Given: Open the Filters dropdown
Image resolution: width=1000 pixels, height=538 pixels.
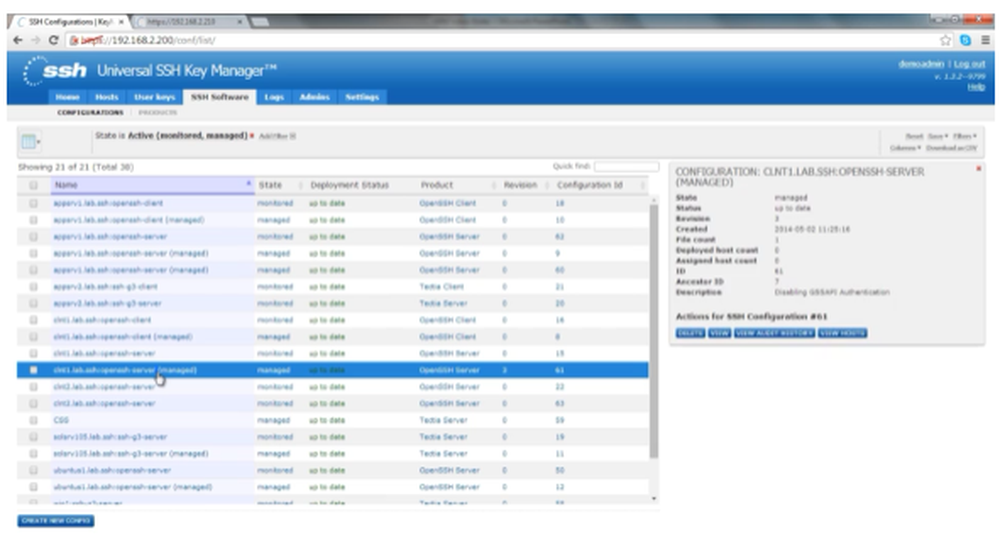Looking at the screenshot, I should coord(965,136).
